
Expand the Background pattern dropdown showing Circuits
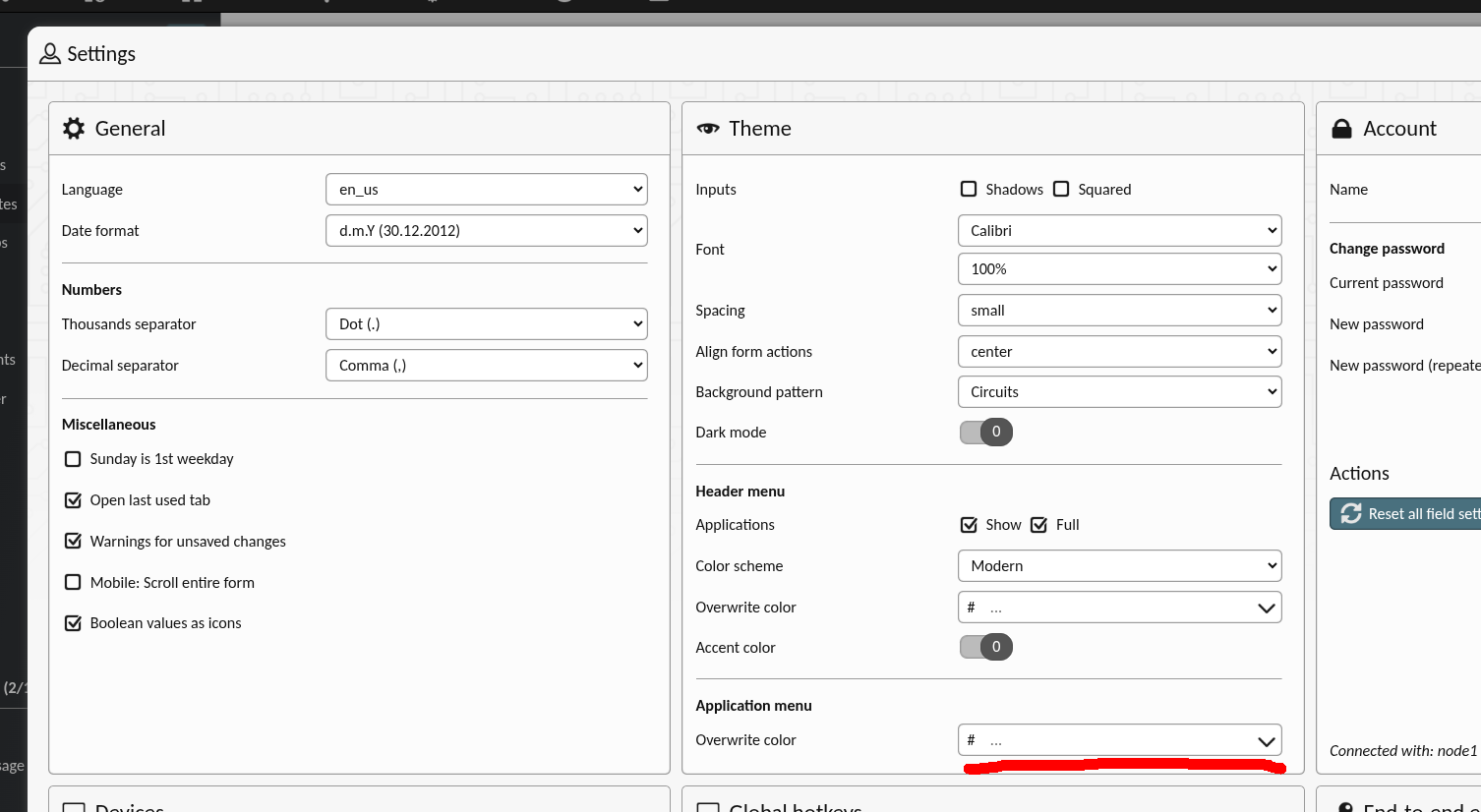click(1119, 392)
